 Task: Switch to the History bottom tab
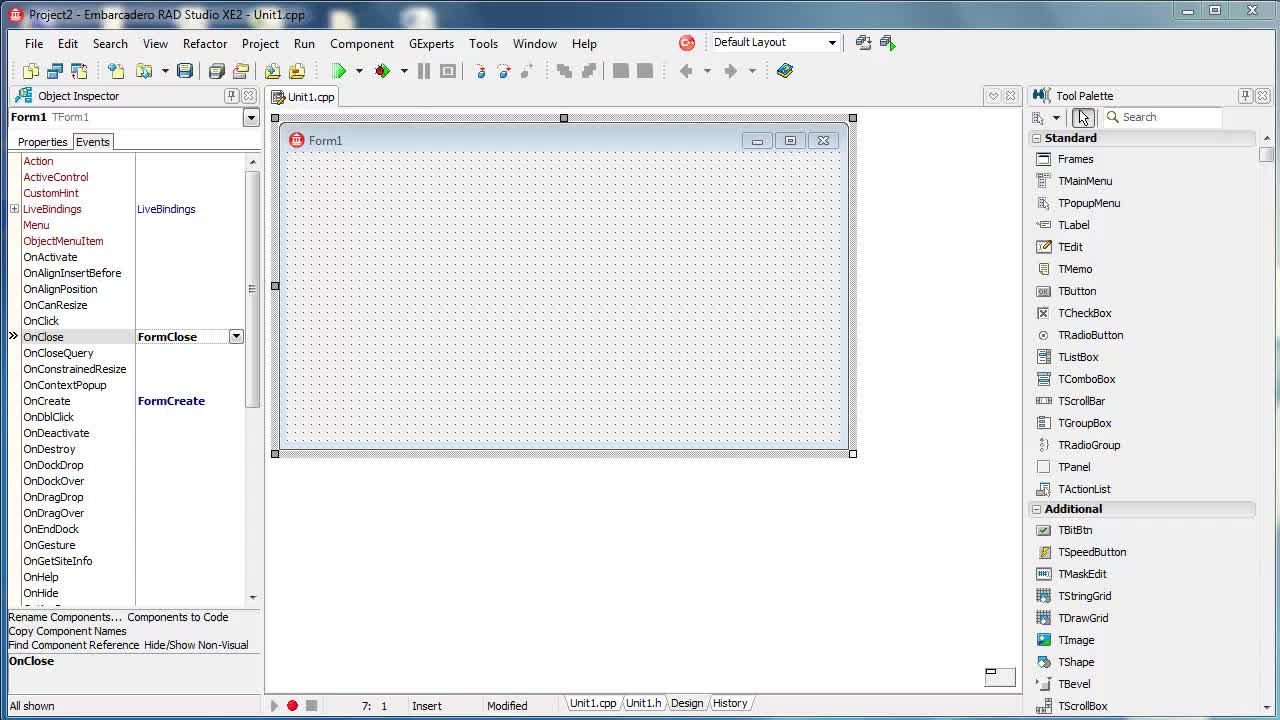coord(729,703)
